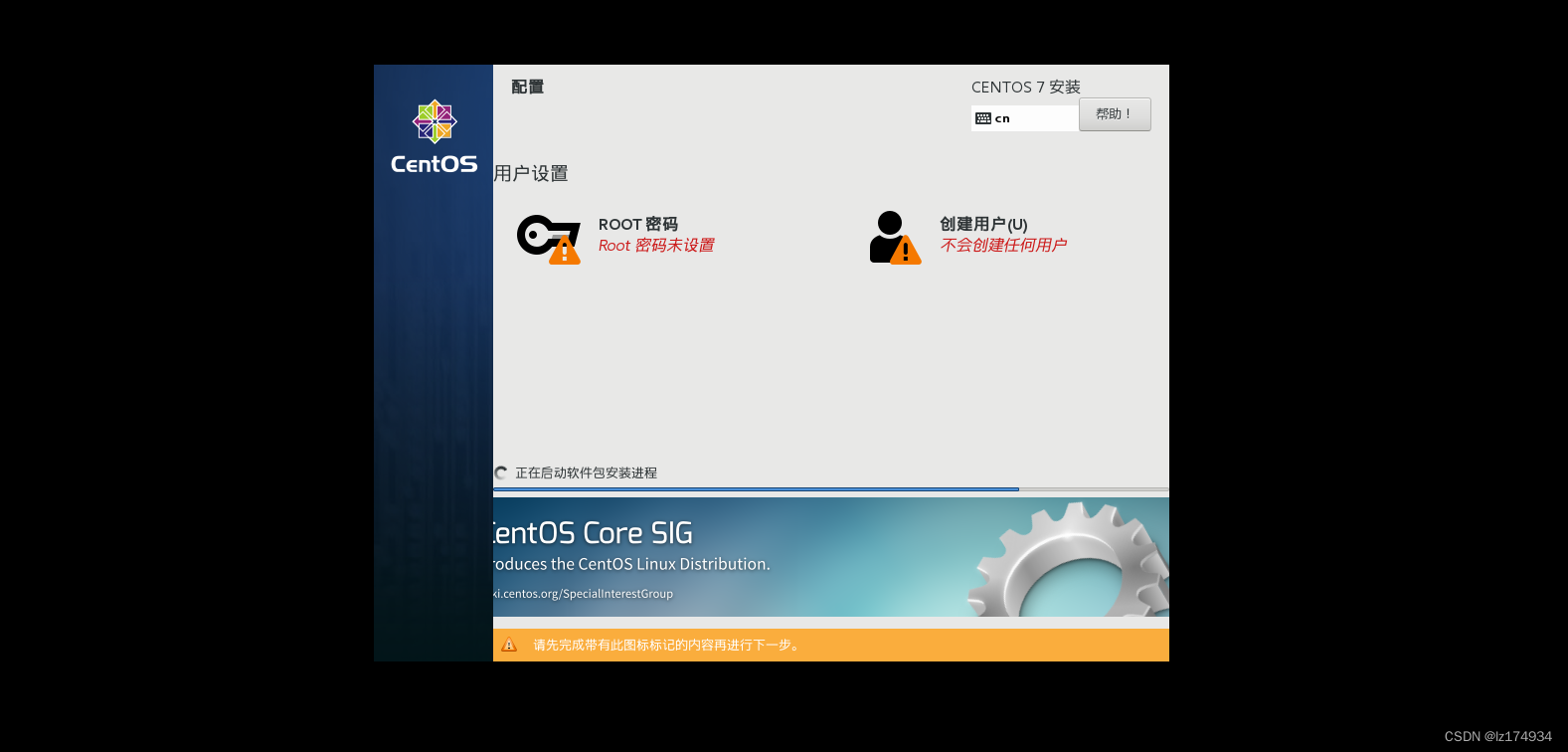Click the spinning progress indicator icon
The image size is (1568, 752).
click(501, 472)
